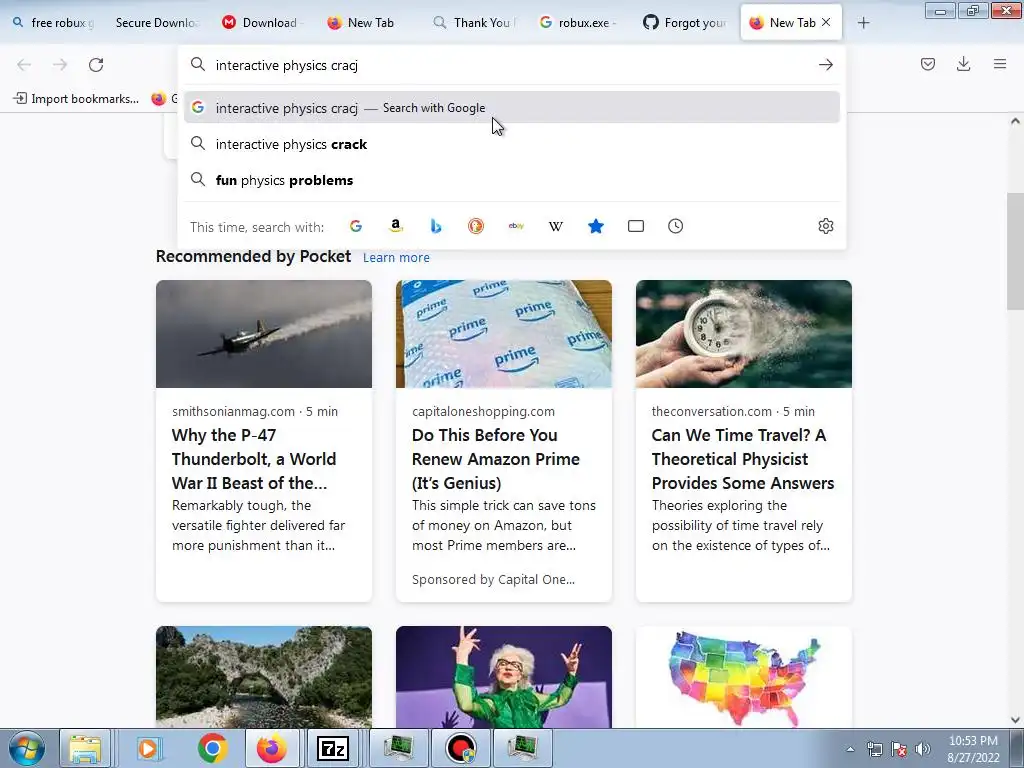
Task: Open a new tab with plus button
Action: pyautogui.click(x=863, y=23)
